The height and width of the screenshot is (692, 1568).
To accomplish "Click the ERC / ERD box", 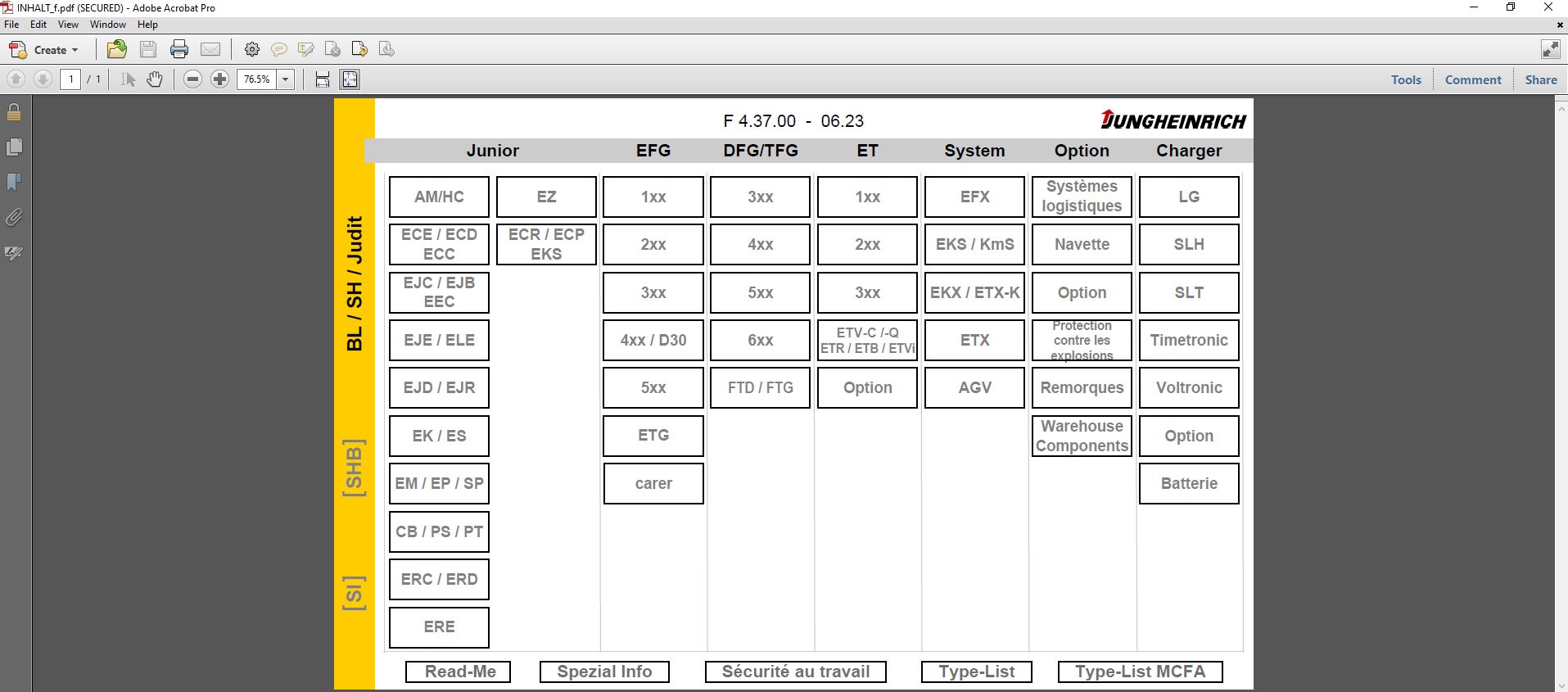I will coord(439,579).
